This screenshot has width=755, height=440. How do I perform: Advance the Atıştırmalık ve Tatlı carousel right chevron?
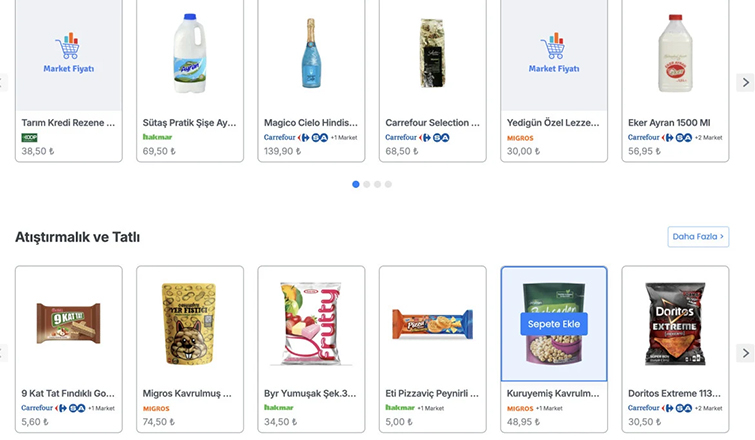click(745, 353)
